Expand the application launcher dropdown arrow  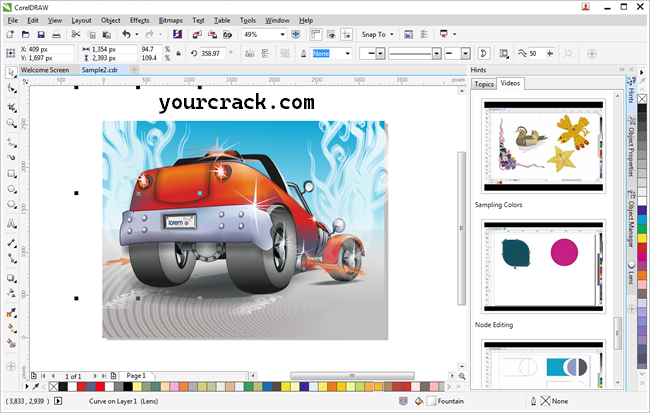(454, 34)
